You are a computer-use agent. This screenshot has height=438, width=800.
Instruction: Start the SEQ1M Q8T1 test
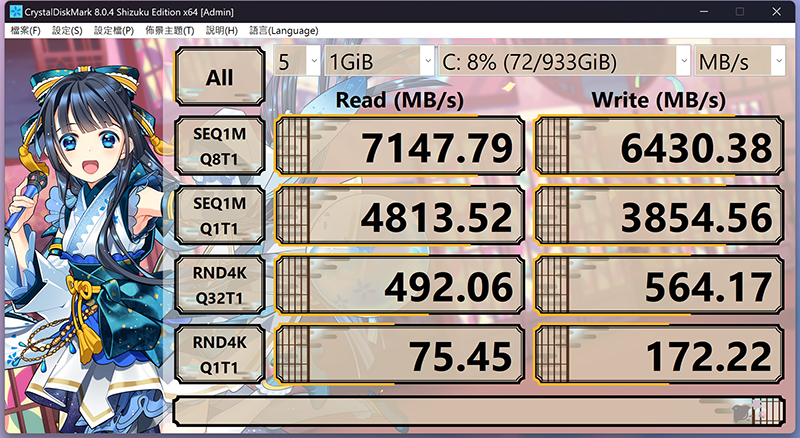coord(219,146)
